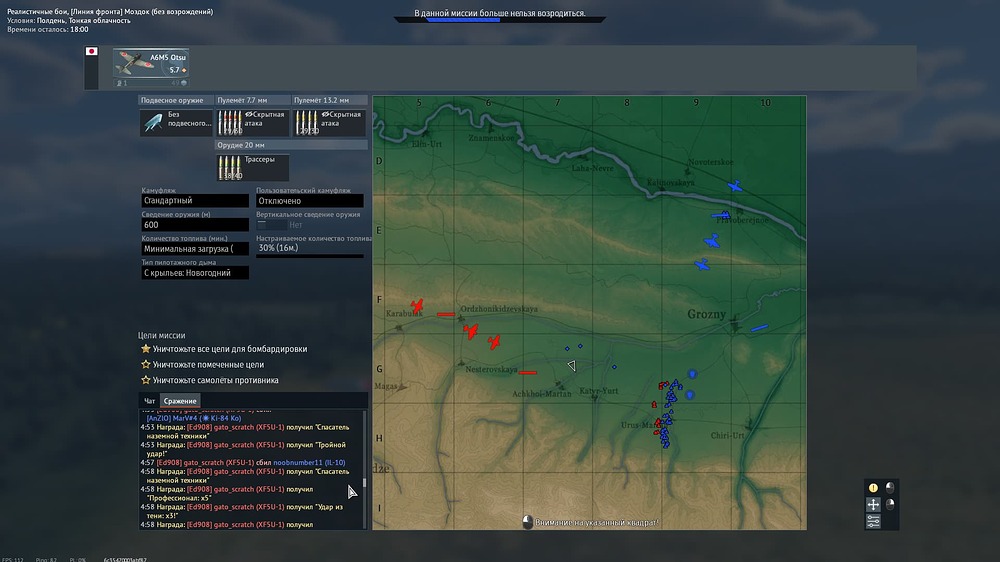The image size is (1000, 562).
Task: Switch to the Чат tab
Action: 149,401
